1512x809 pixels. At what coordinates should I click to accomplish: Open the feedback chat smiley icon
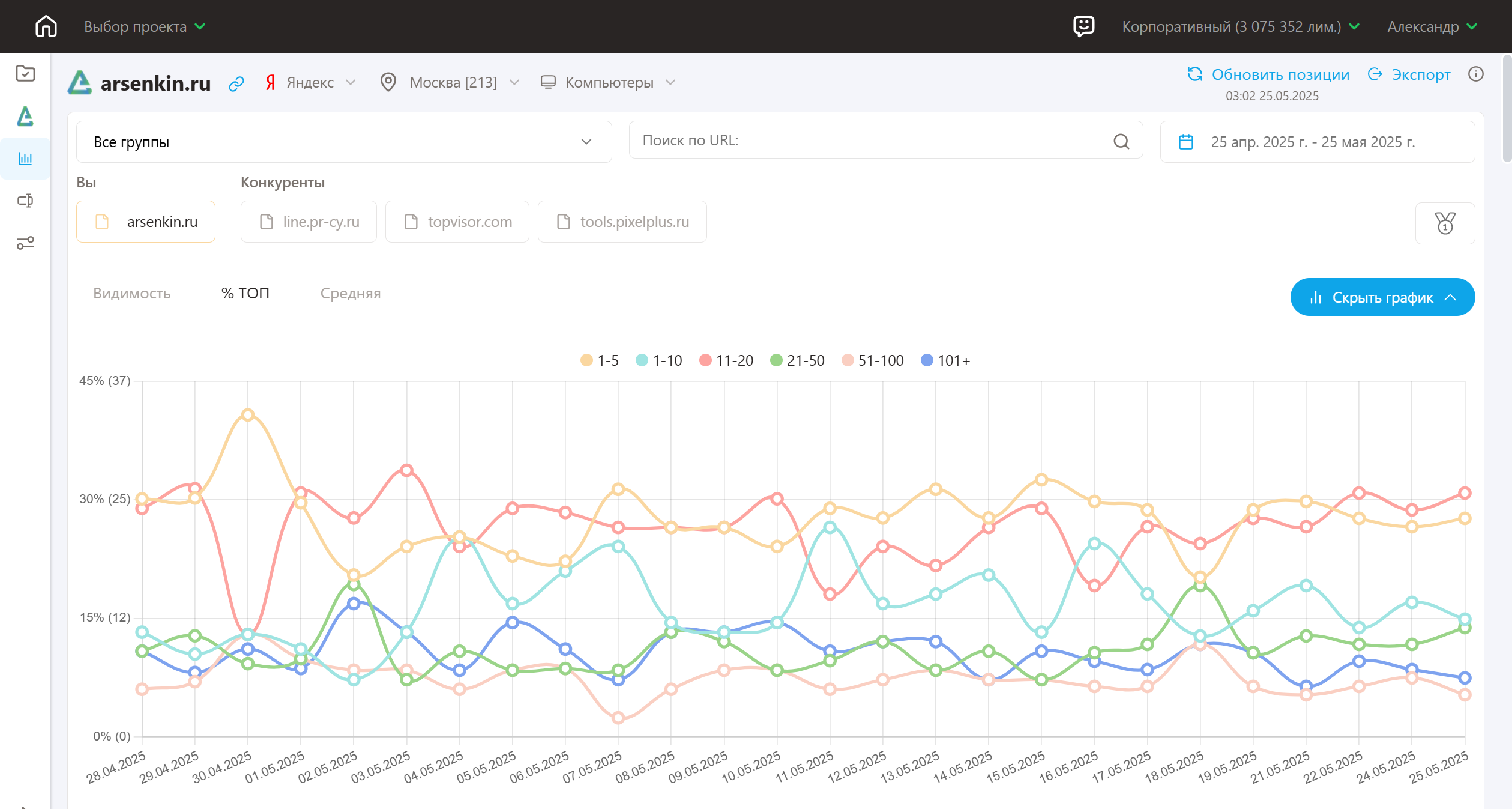tap(1083, 26)
